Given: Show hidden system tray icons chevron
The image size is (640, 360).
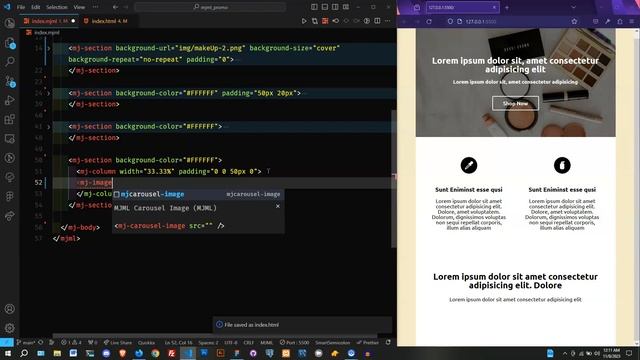Looking at the screenshot, I should (x=565, y=353).
